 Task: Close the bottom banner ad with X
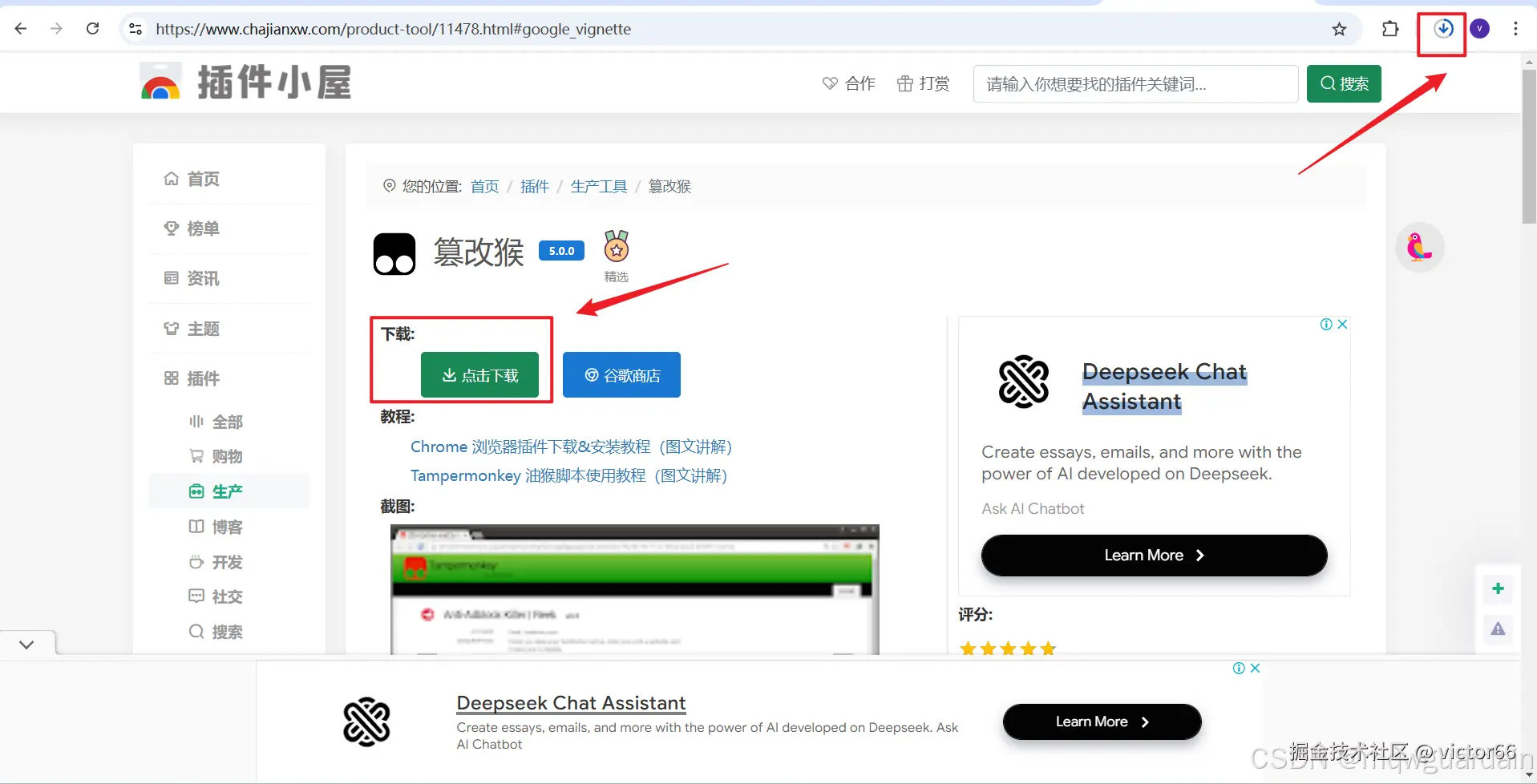1255,668
